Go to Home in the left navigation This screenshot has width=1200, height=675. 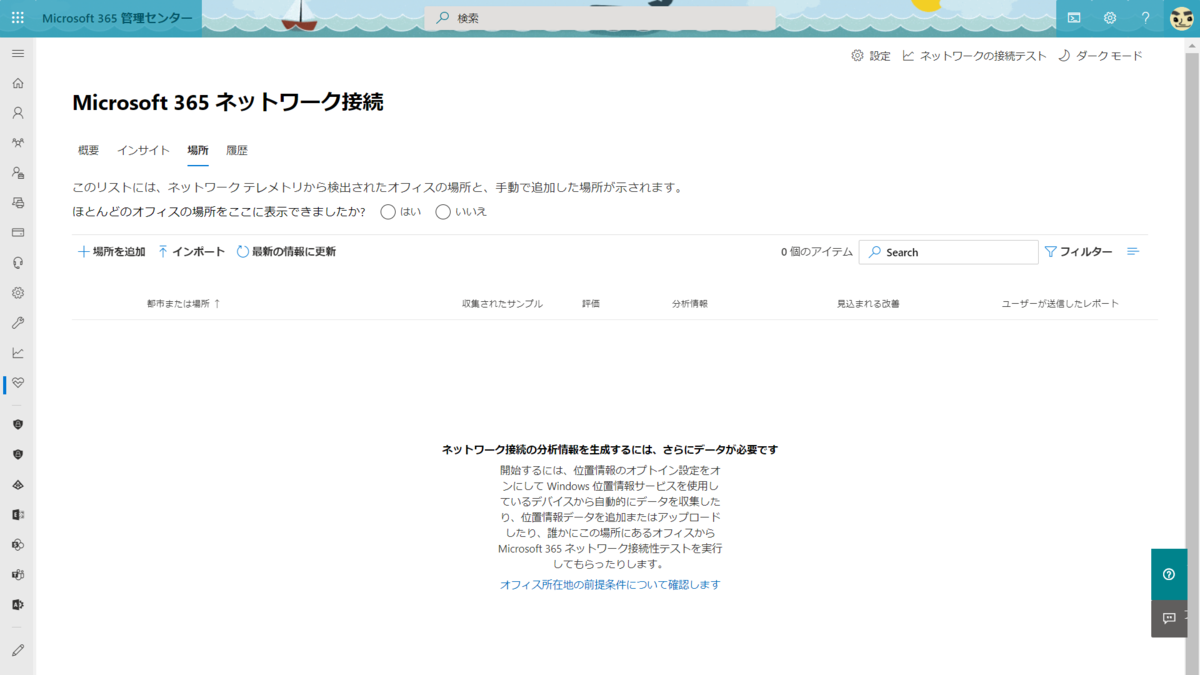coord(18,83)
